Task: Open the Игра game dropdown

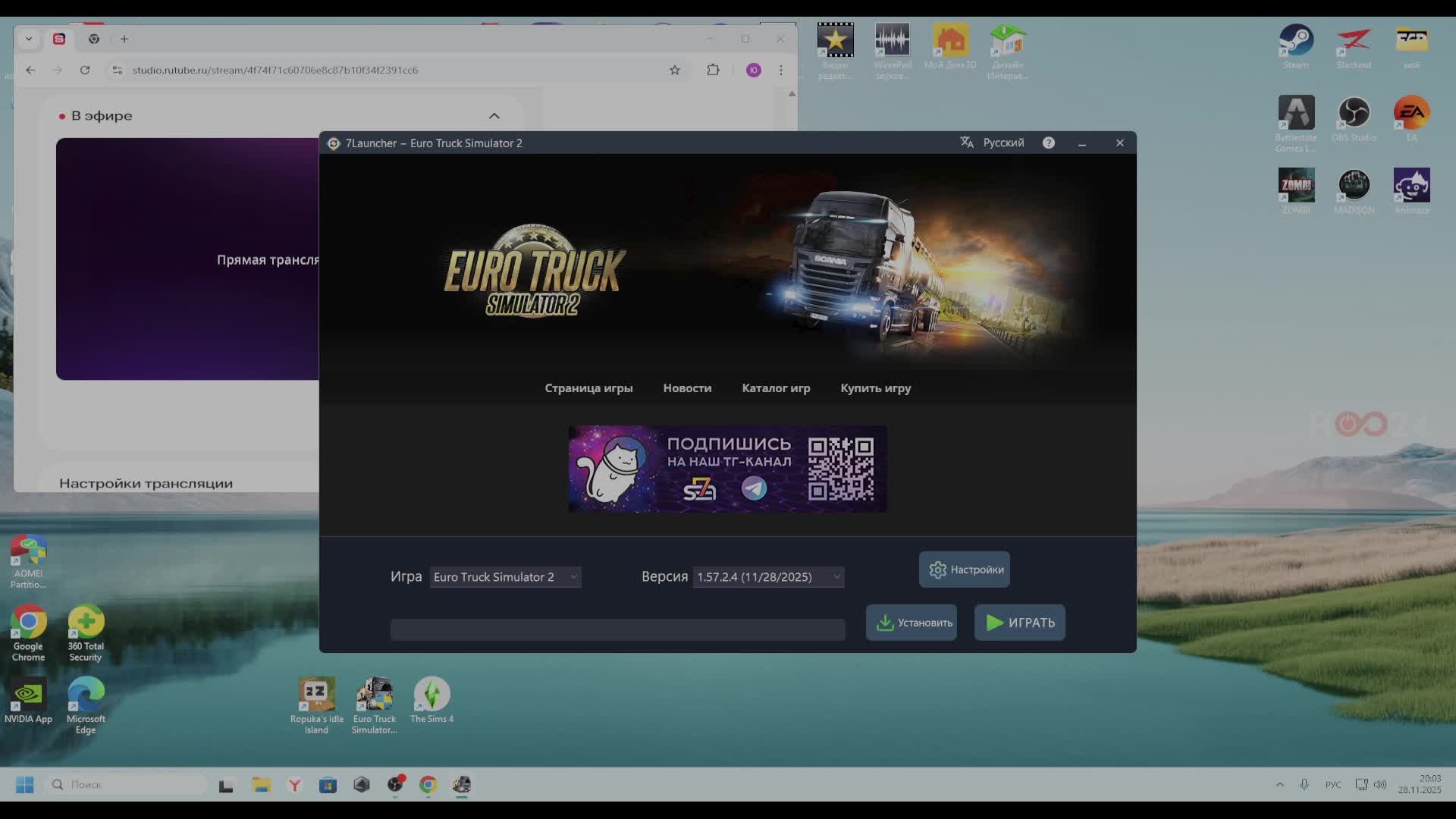Action: click(x=505, y=577)
